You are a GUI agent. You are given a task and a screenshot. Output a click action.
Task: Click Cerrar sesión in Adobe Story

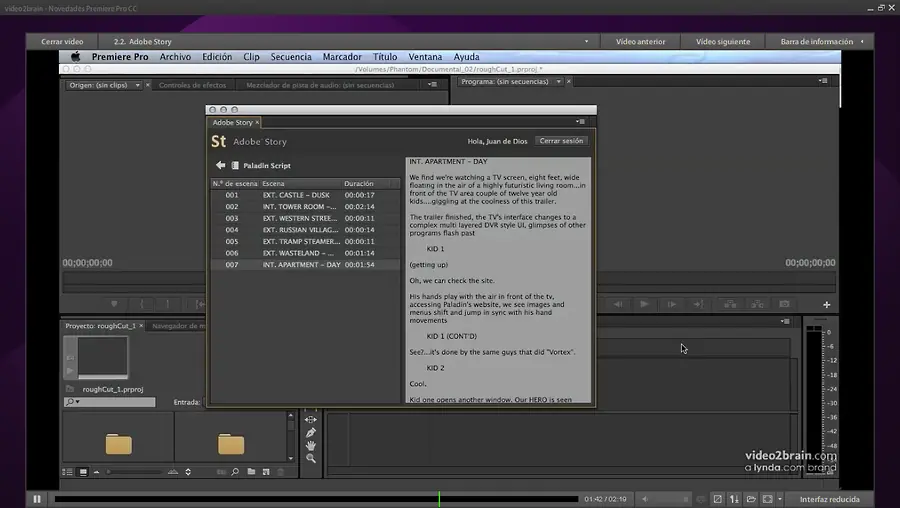[x=561, y=141]
